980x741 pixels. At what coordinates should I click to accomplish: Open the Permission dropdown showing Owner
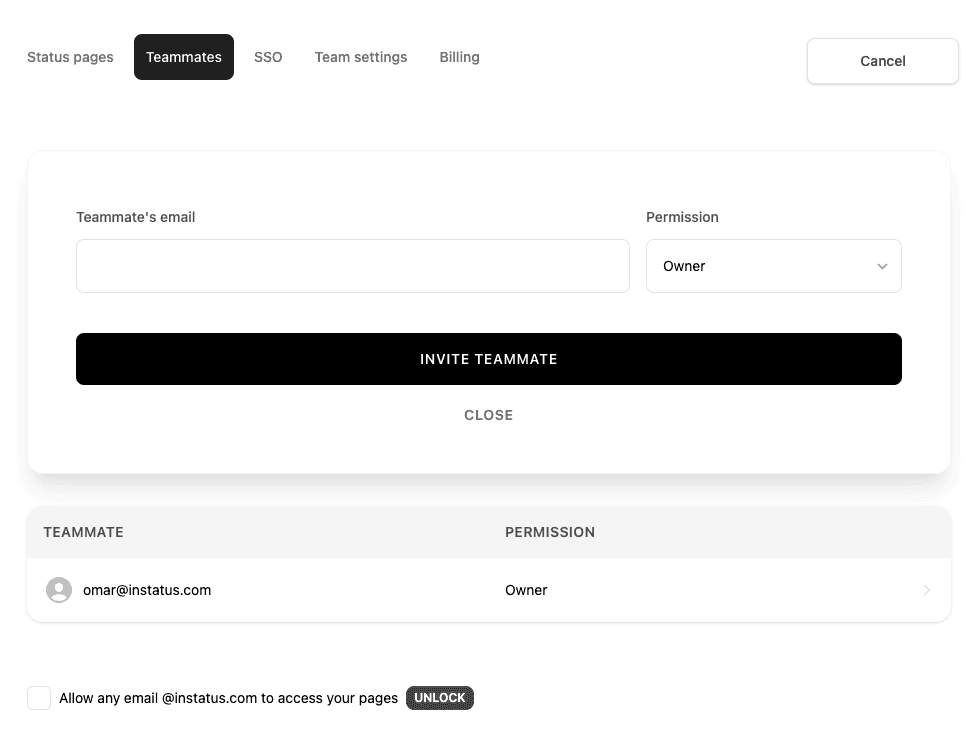click(772, 266)
